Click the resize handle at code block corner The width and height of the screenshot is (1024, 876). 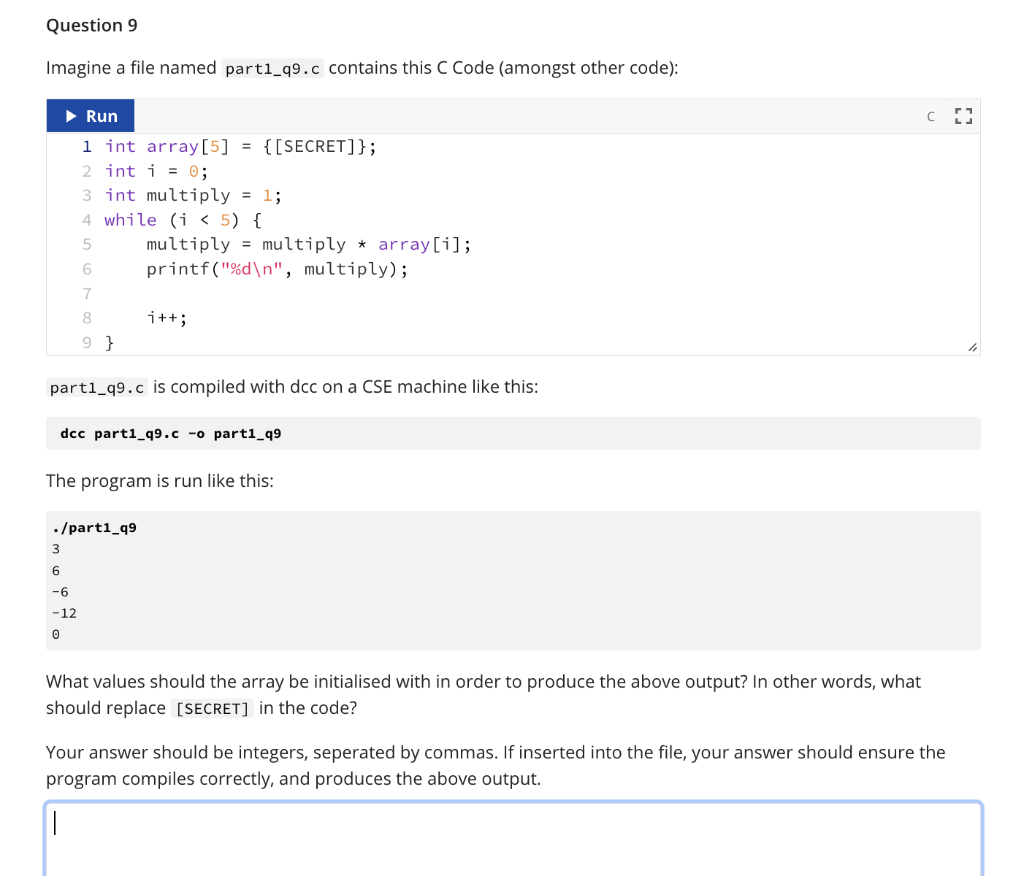(x=971, y=345)
